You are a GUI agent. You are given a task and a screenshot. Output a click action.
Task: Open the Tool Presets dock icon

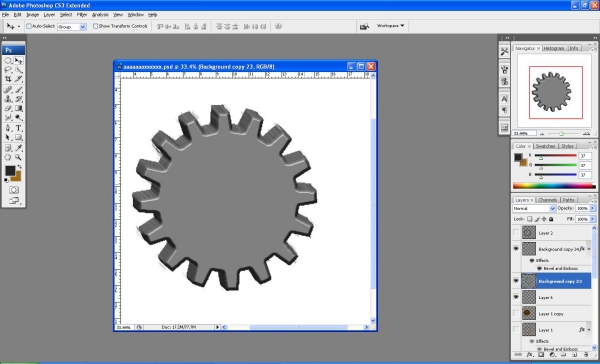(x=504, y=51)
